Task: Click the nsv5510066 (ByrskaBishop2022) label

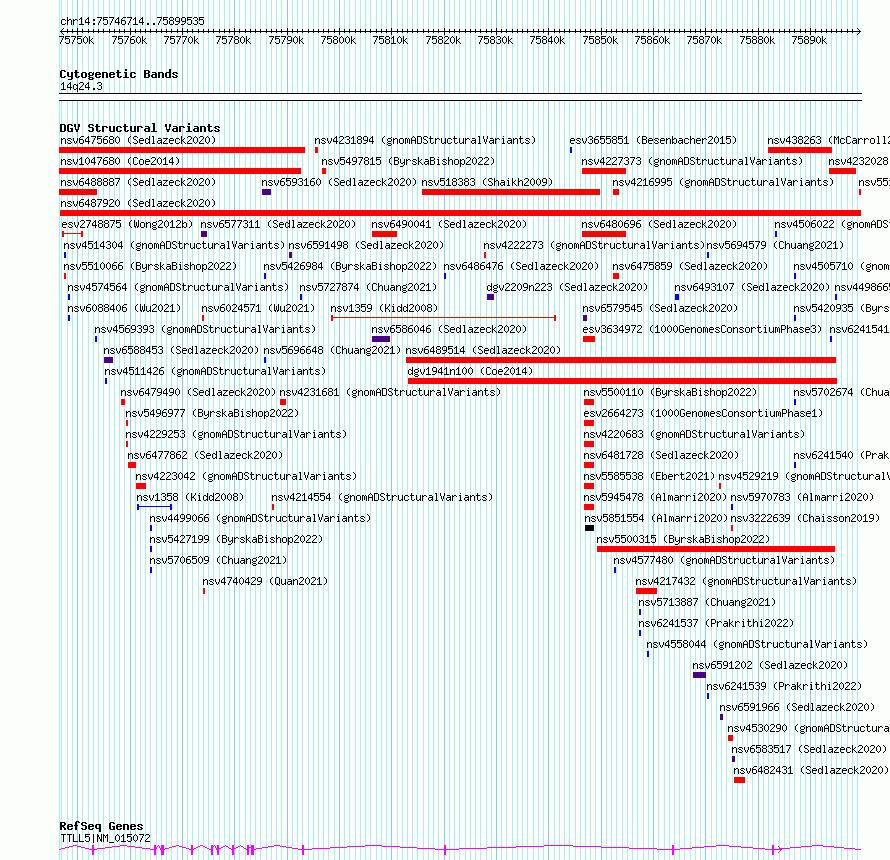Action: [x=150, y=266]
